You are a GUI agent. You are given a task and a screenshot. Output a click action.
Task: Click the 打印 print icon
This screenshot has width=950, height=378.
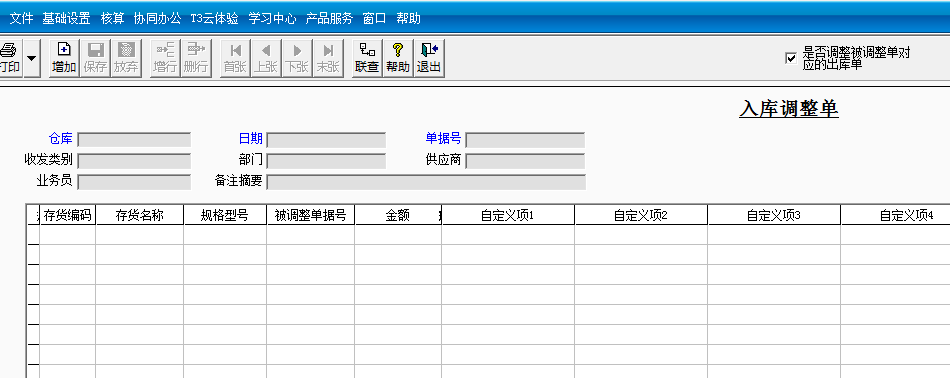(x=10, y=58)
